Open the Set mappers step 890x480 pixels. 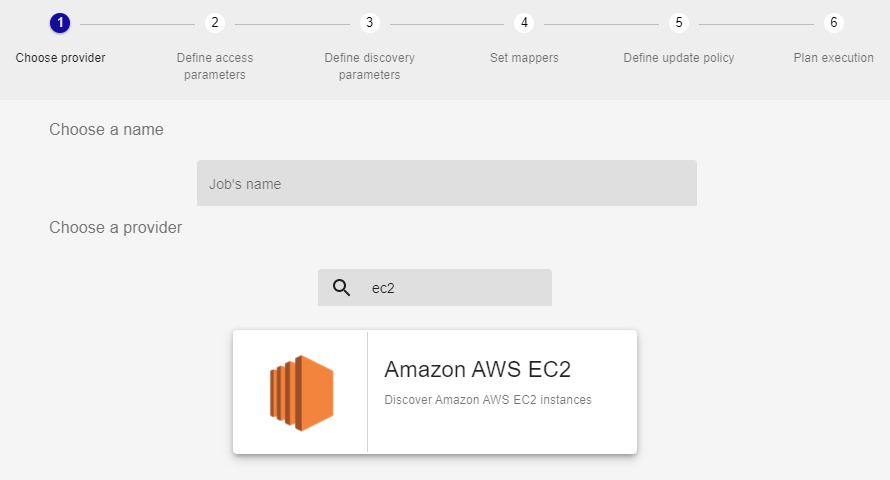point(524,58)
